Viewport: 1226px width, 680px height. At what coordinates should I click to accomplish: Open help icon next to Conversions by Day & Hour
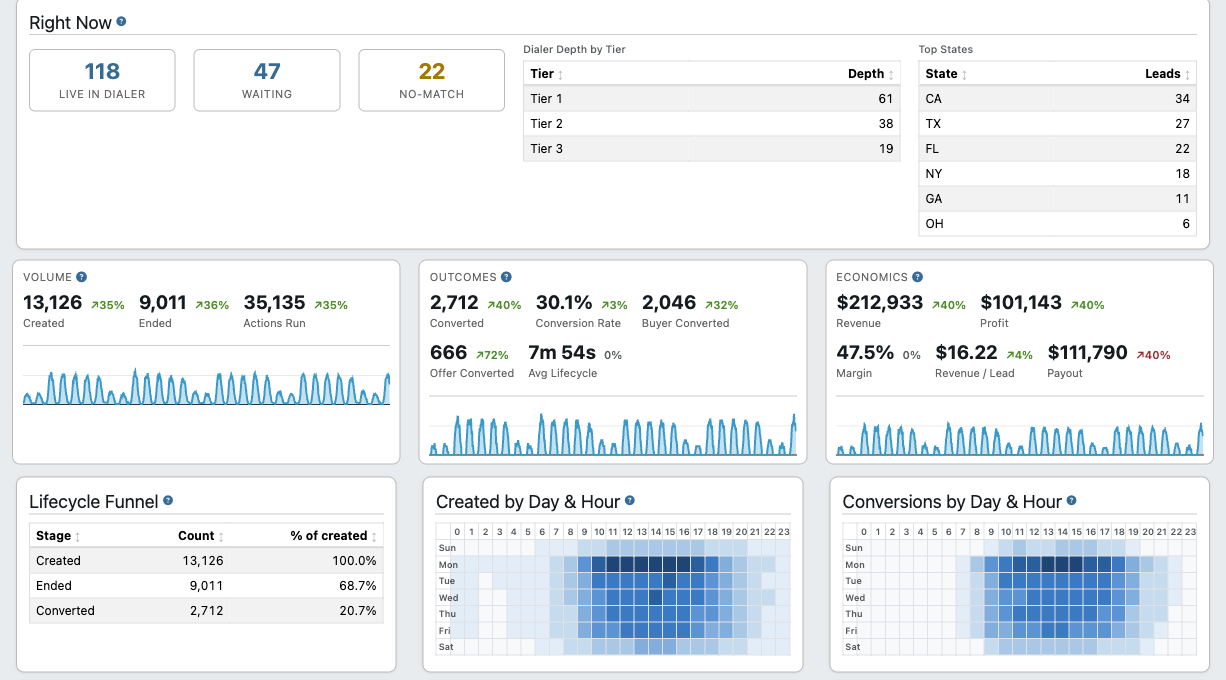pyautogui.click(x=1072, y=501)
